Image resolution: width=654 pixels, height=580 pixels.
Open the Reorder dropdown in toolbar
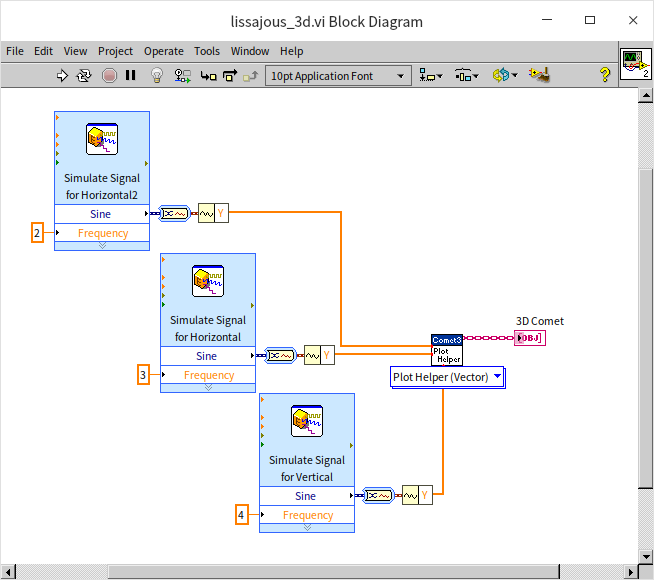[x=503, y=75]
